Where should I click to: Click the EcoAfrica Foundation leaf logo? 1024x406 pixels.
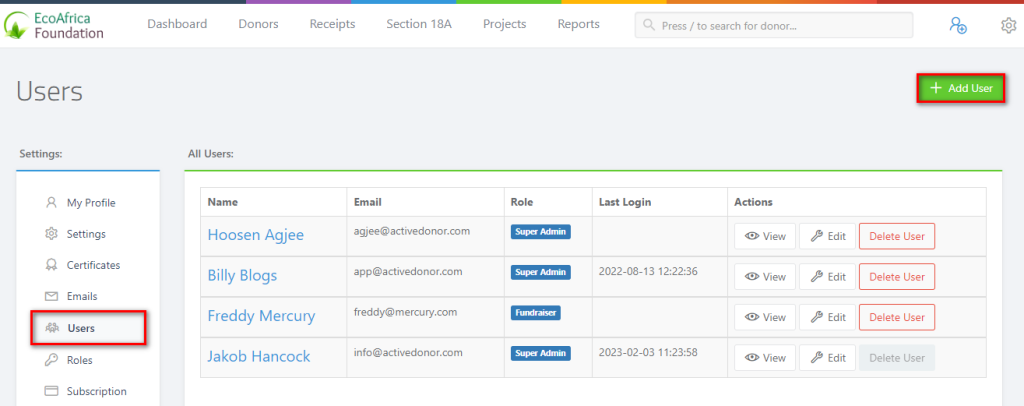click(16, 25)
